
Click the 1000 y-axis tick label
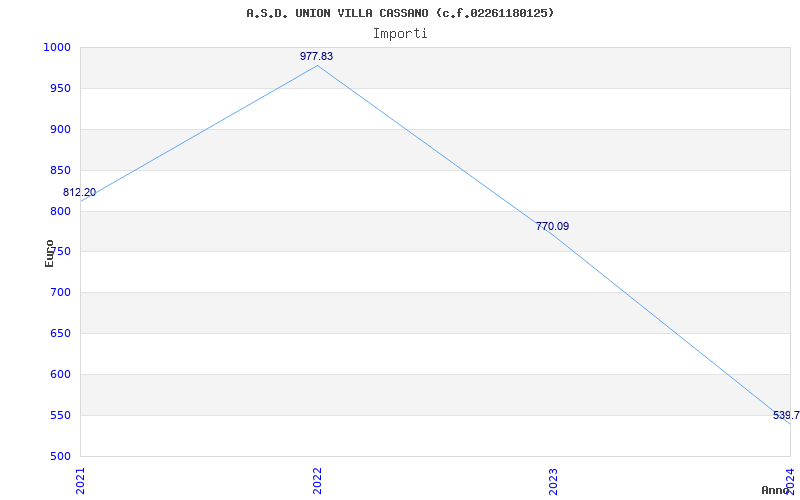tap(57, 47)
